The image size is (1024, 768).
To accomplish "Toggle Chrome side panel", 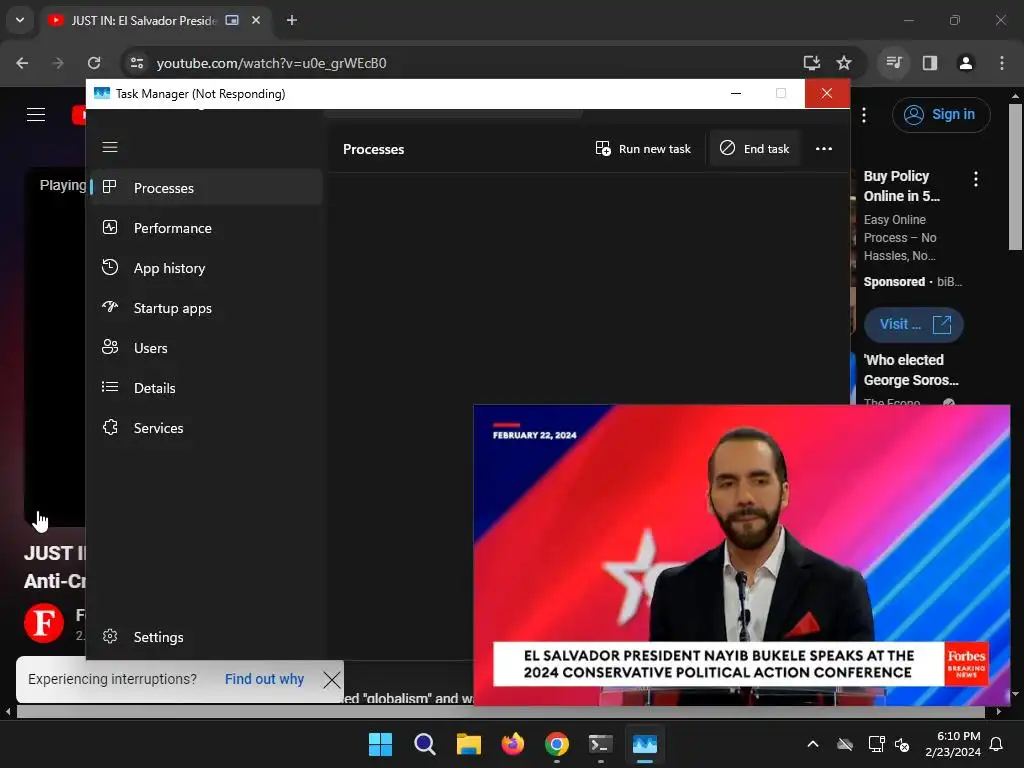I will coord(930,63).
